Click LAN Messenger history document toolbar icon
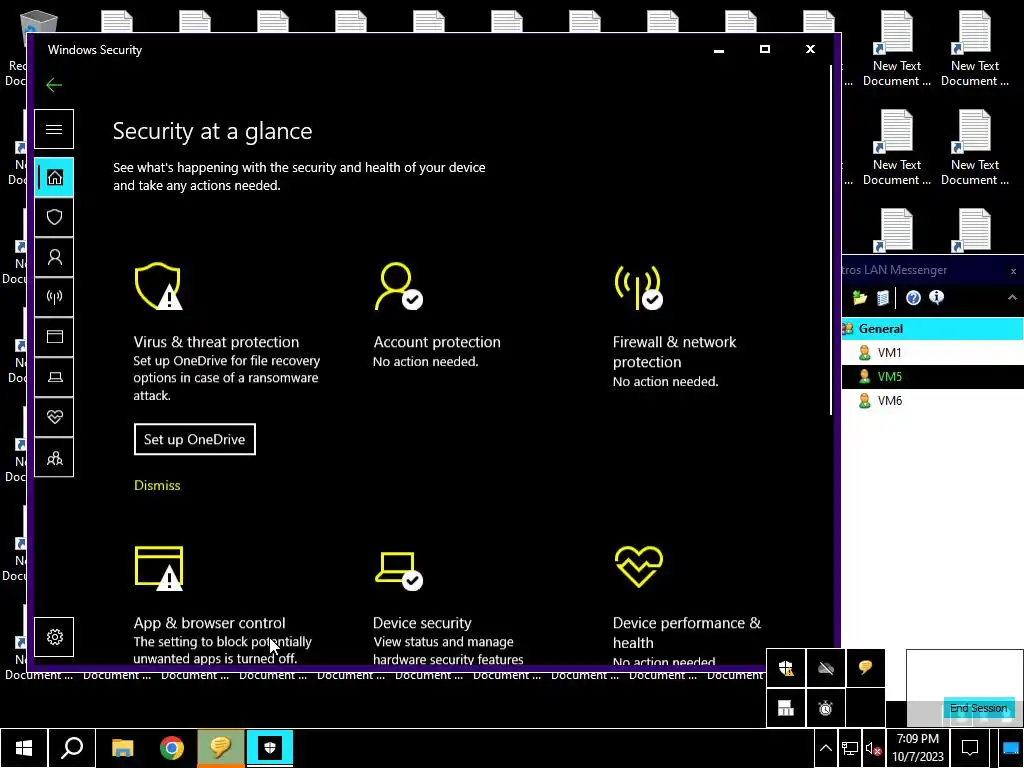 click(x=882, y=298)
